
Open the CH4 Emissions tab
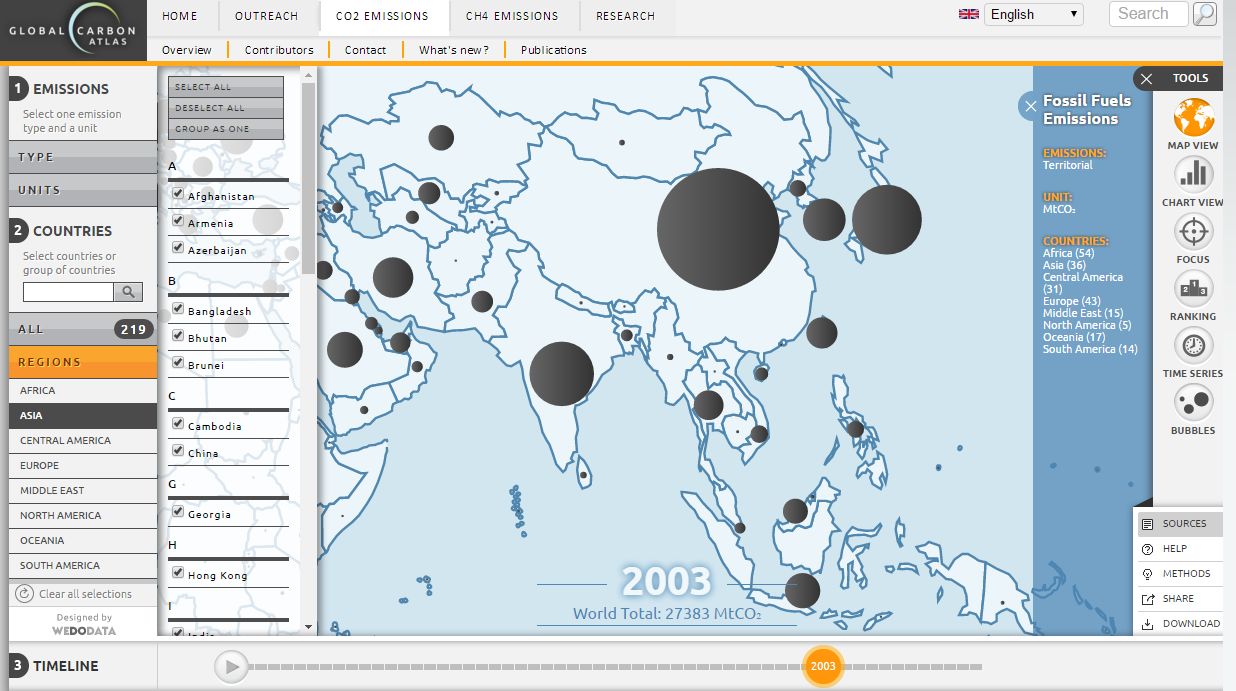(512, 16)
